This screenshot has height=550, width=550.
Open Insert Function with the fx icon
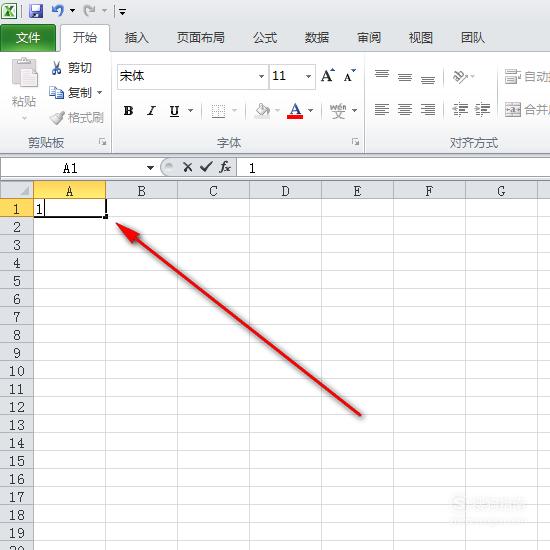(x=224, y=167)
